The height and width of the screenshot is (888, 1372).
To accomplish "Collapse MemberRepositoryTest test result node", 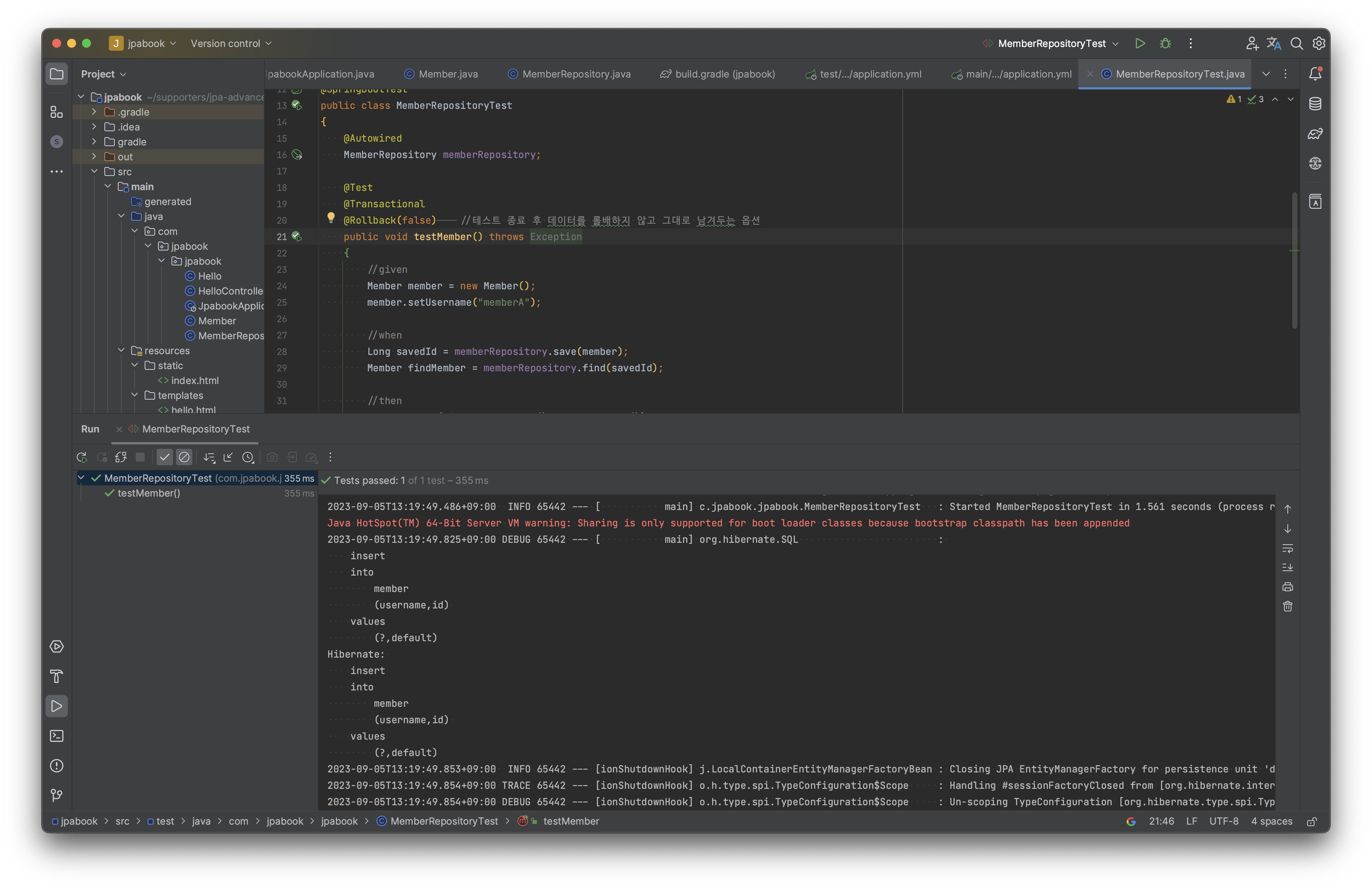I will pos(81,478).
